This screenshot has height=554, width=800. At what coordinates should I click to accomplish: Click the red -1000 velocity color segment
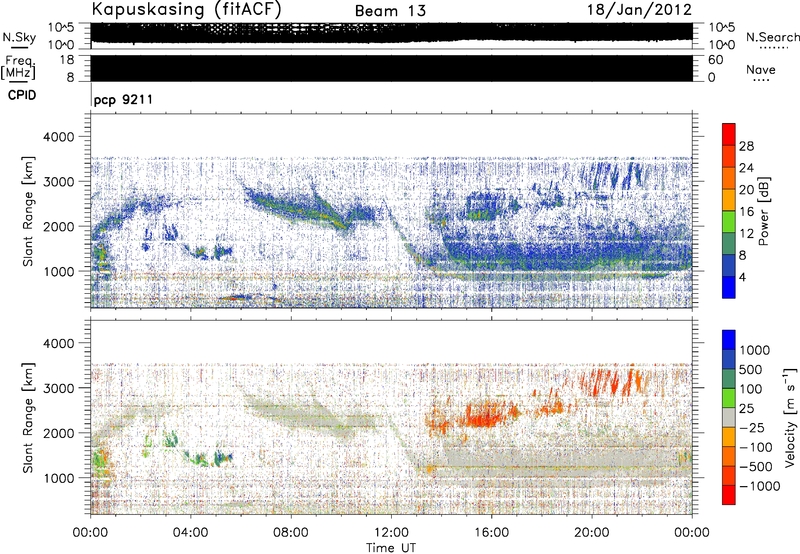click(729, 495)
